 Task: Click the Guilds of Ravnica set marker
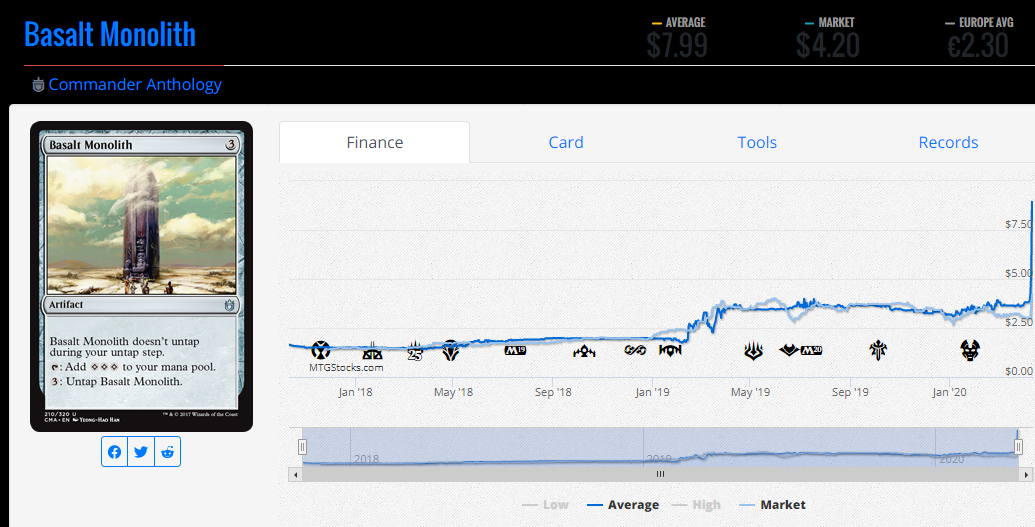point(584,351)
